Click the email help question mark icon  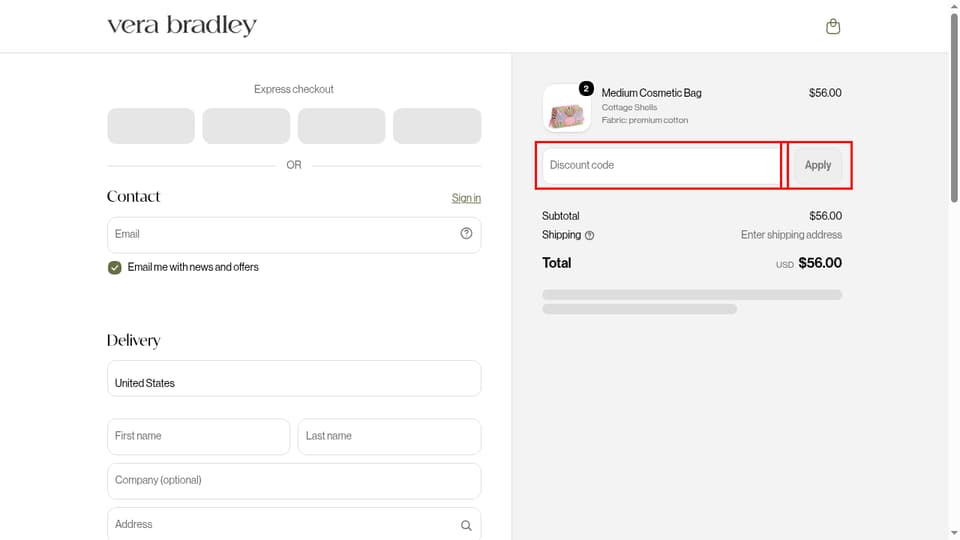(467, 233)
